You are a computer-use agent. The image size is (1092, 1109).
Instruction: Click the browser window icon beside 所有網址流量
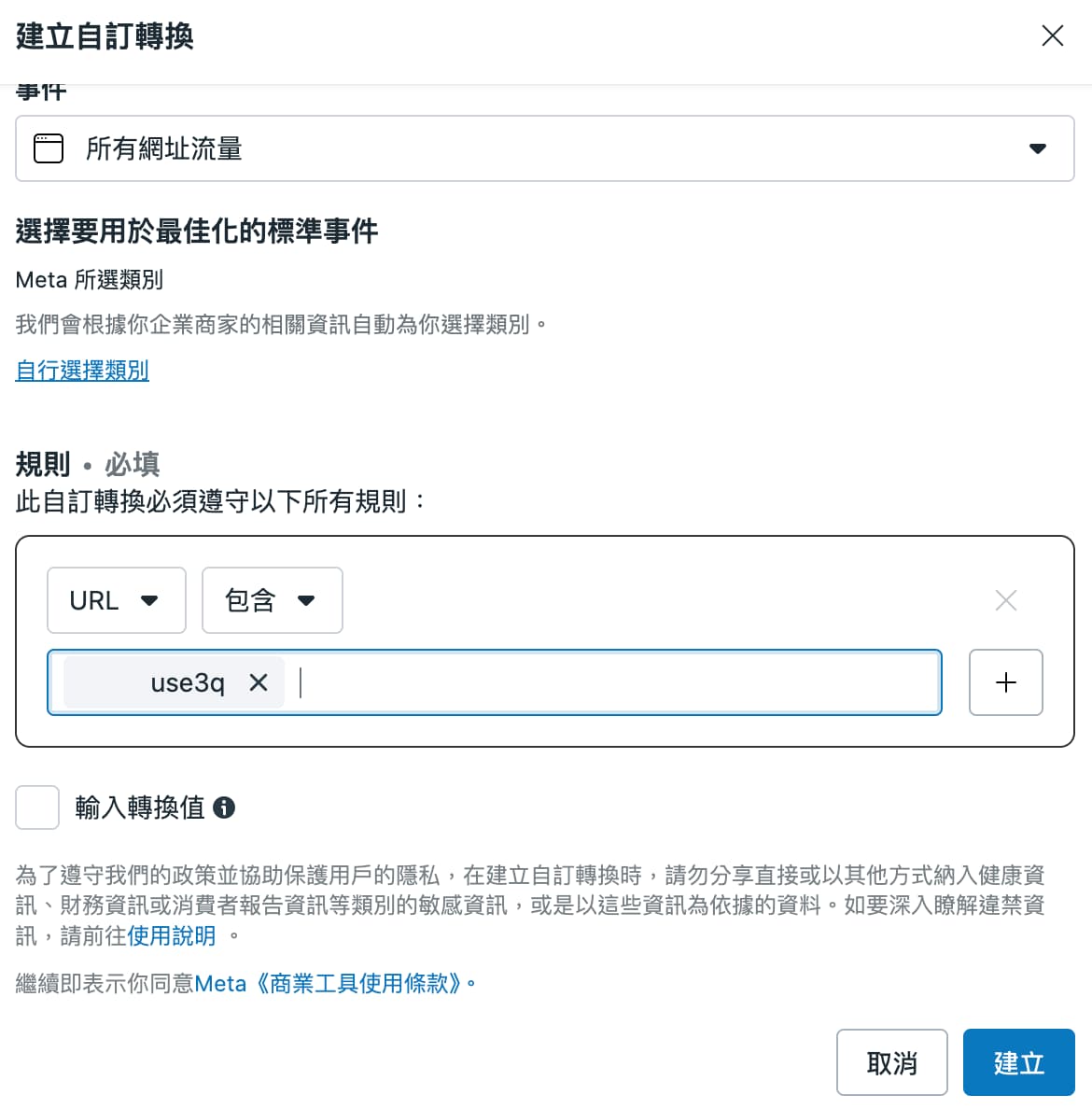[49, 148]
